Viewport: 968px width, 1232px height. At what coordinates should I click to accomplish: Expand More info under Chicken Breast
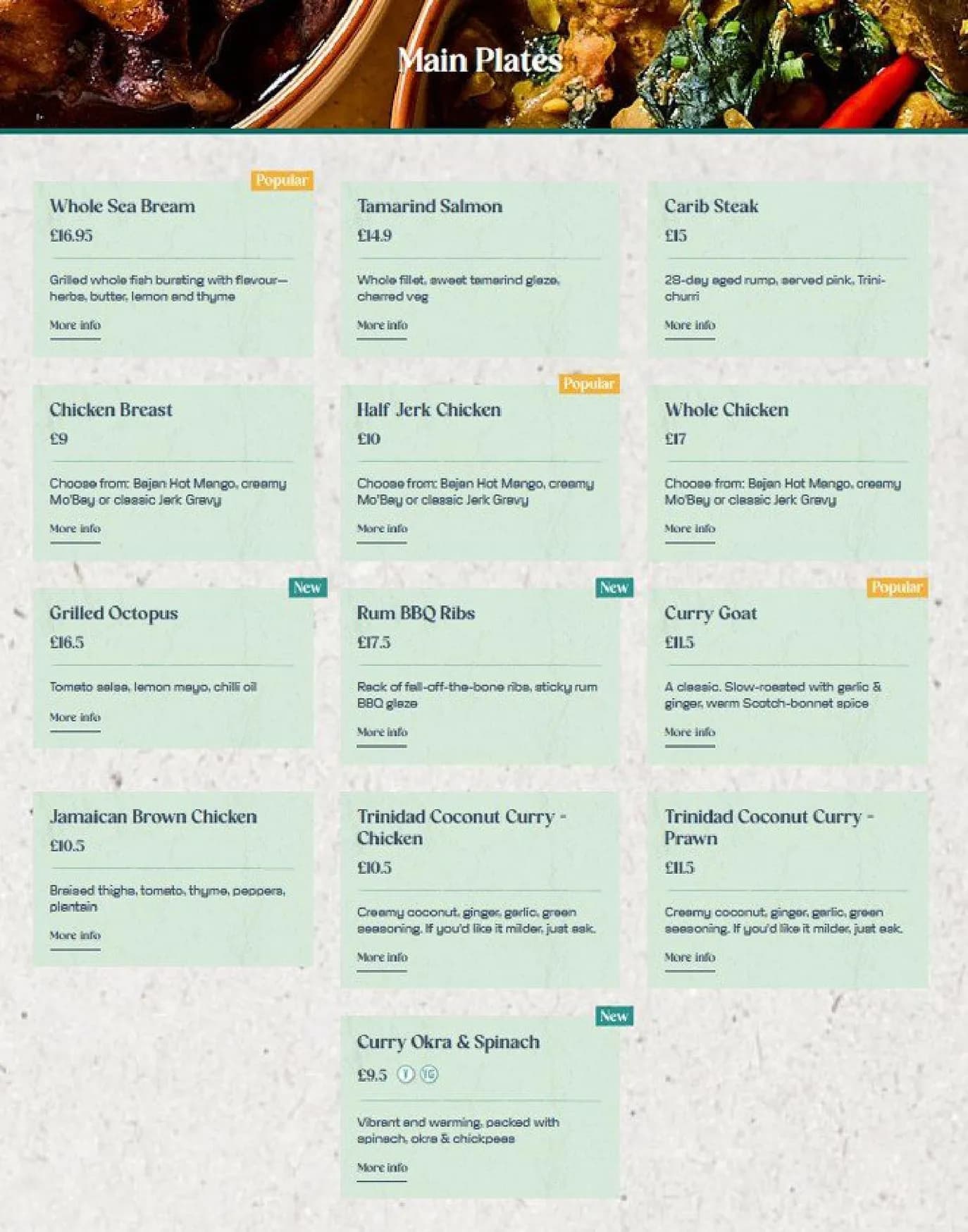75,529
